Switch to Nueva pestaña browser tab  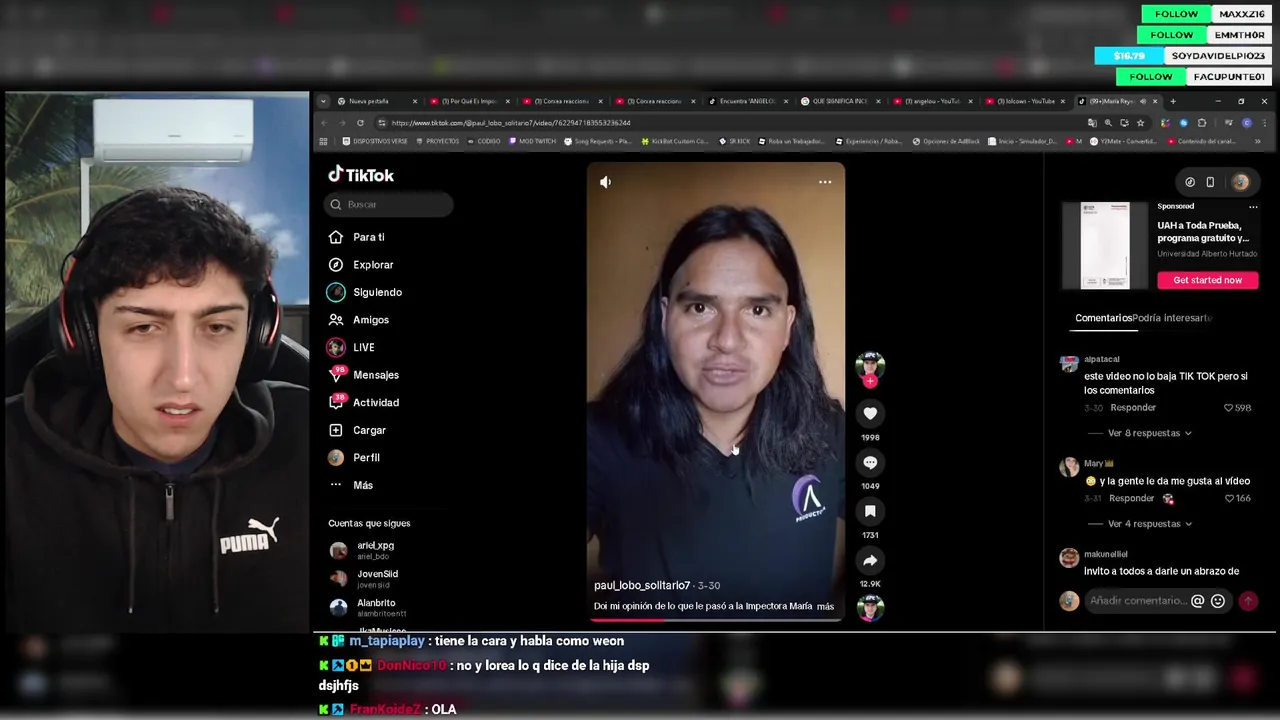click(376, 101)
